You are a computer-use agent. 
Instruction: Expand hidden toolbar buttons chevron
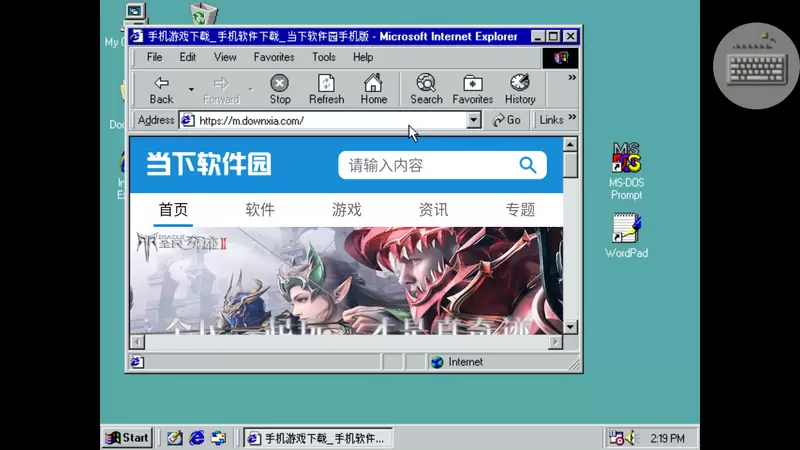pos(572,78)
